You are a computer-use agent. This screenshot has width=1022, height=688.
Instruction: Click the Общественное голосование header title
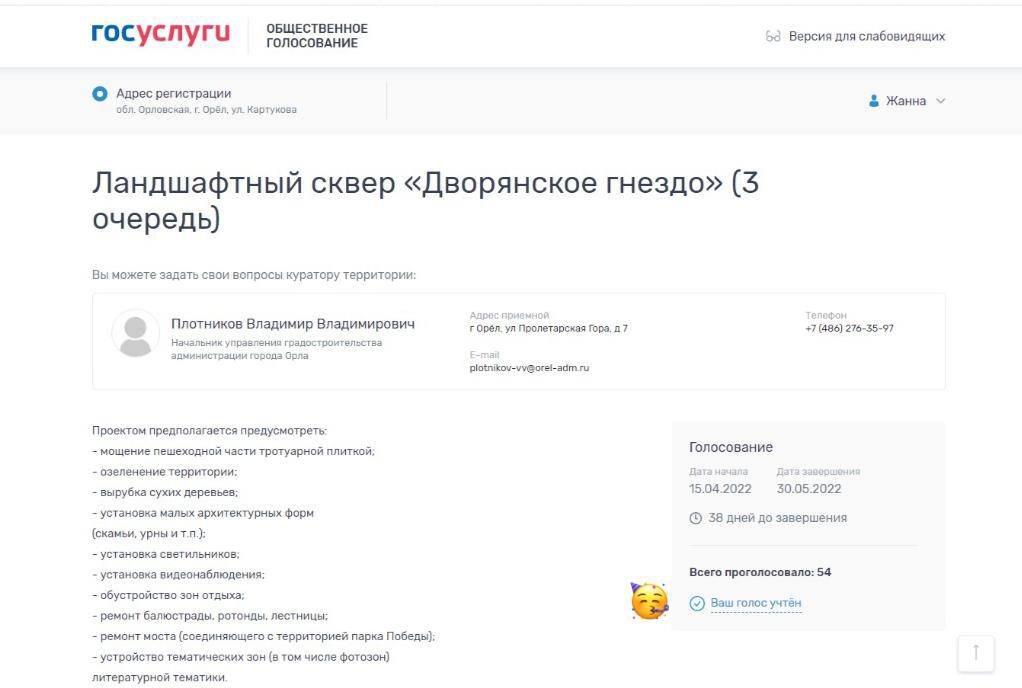(317, 36)
